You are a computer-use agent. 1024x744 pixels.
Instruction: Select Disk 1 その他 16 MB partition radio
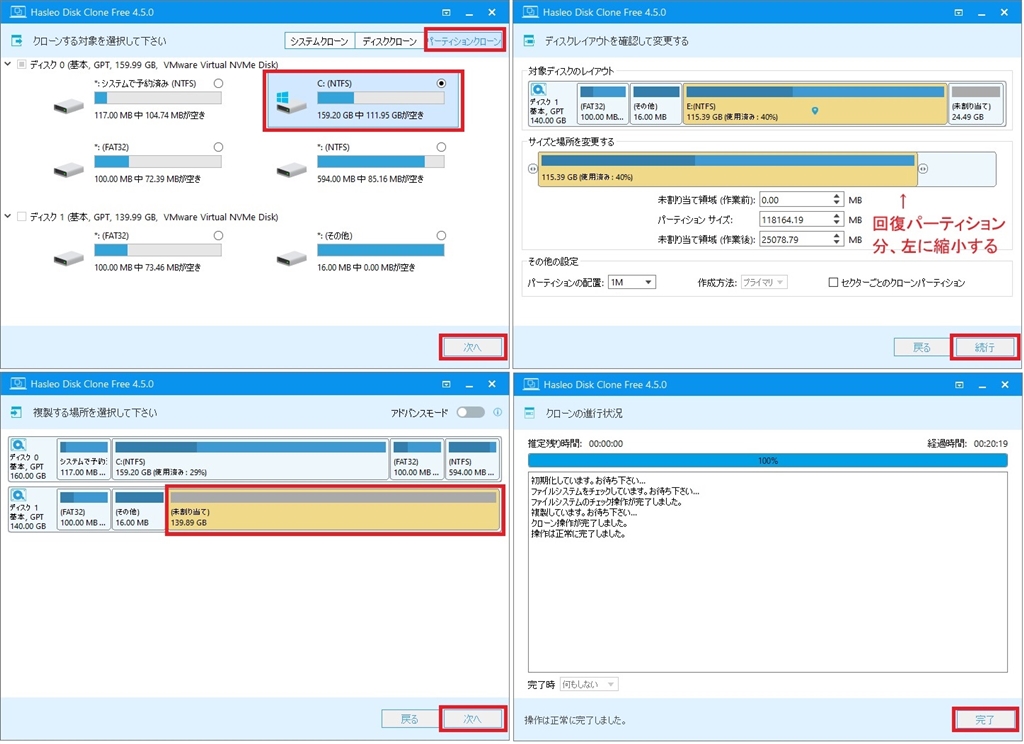(x=441, y=235)
